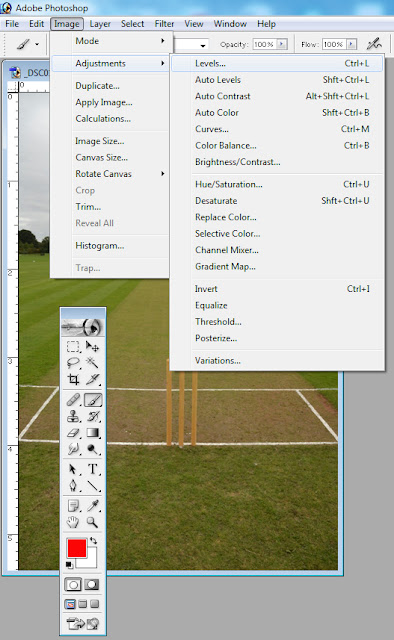Select the Eyedropper tool

92,506
